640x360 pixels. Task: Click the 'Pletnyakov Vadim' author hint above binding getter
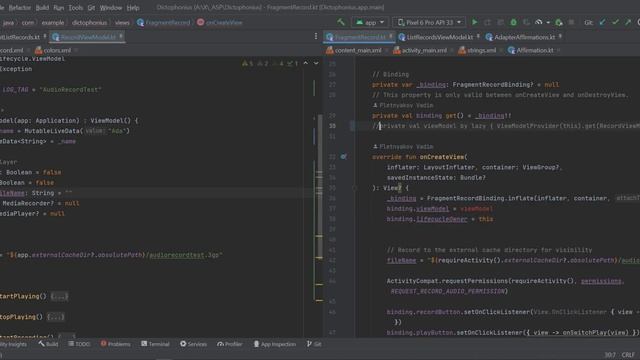click(x=403, y=105)
